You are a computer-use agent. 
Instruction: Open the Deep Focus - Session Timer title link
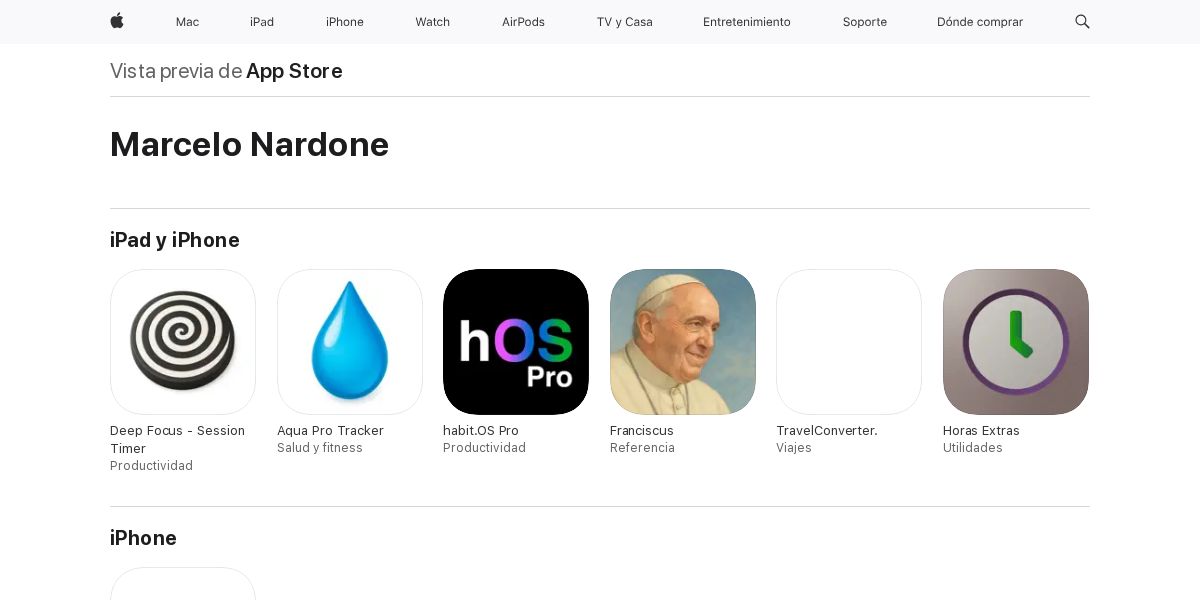pyautogui.click(x=177, y=440)
